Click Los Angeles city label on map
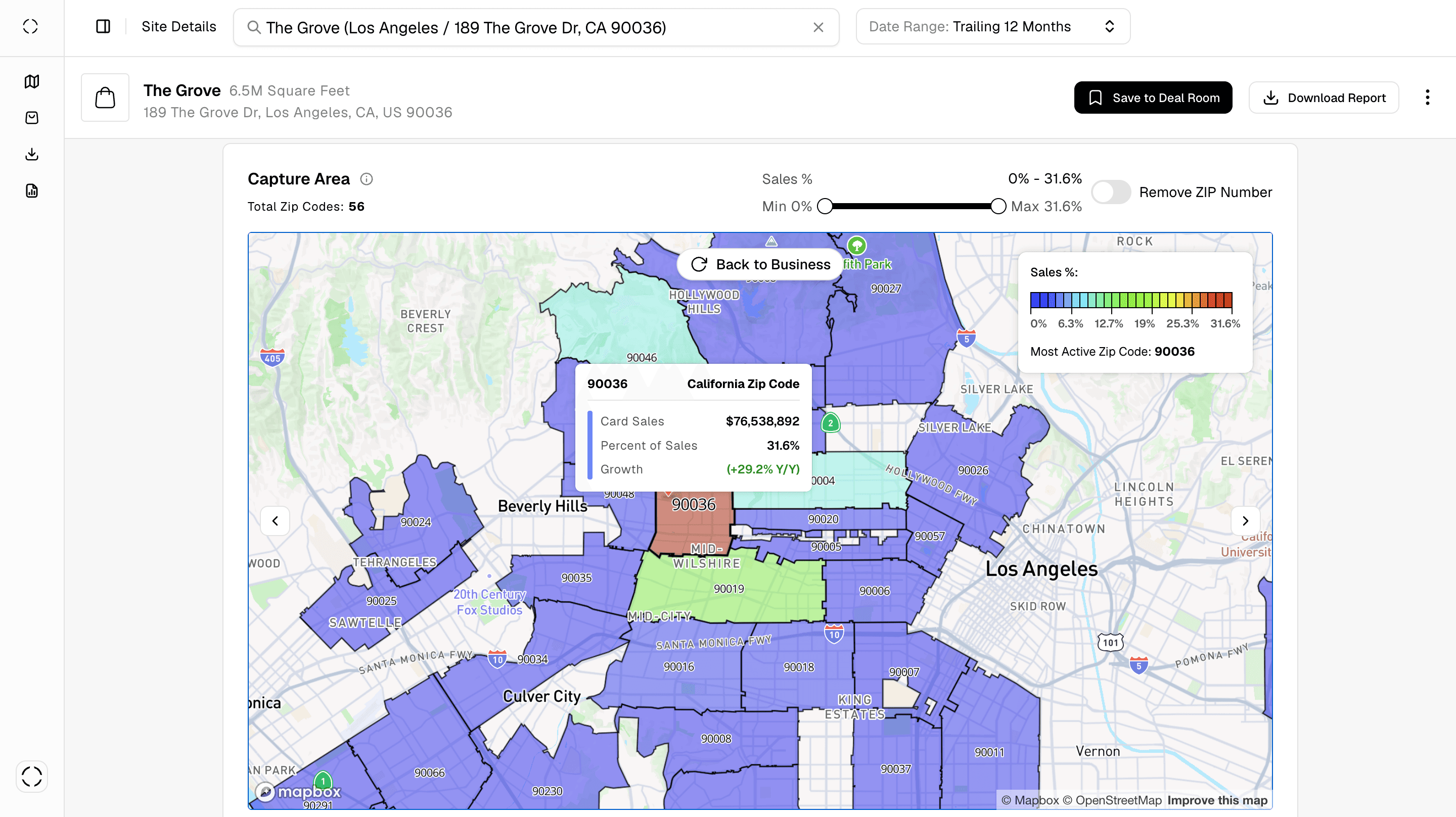This screenshot has width=1456, height=817. point(1041,568)
